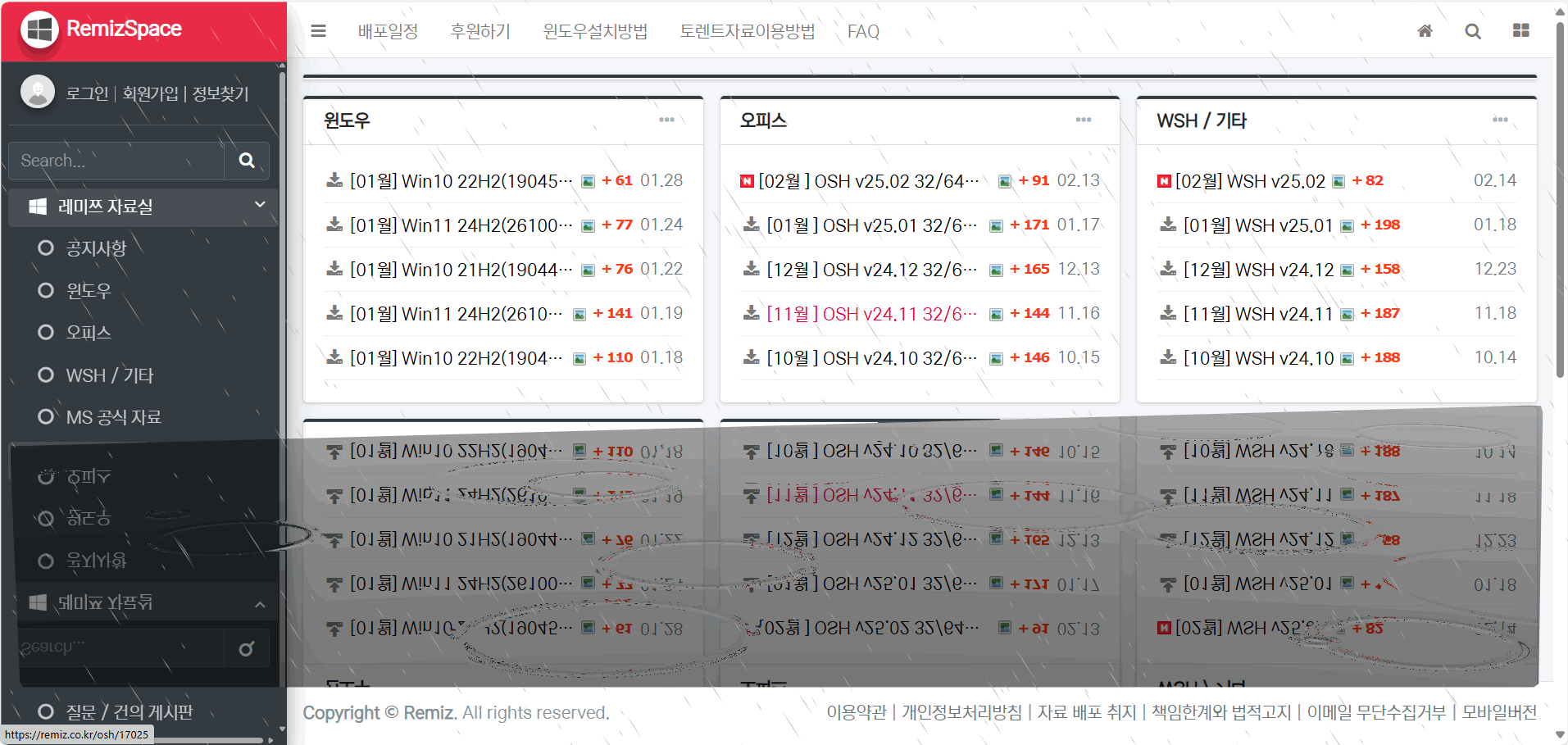The image size is (1568, 745).
Task: Click the download icon beside OSH v24.12 post
Action: (x=752, y=269)
